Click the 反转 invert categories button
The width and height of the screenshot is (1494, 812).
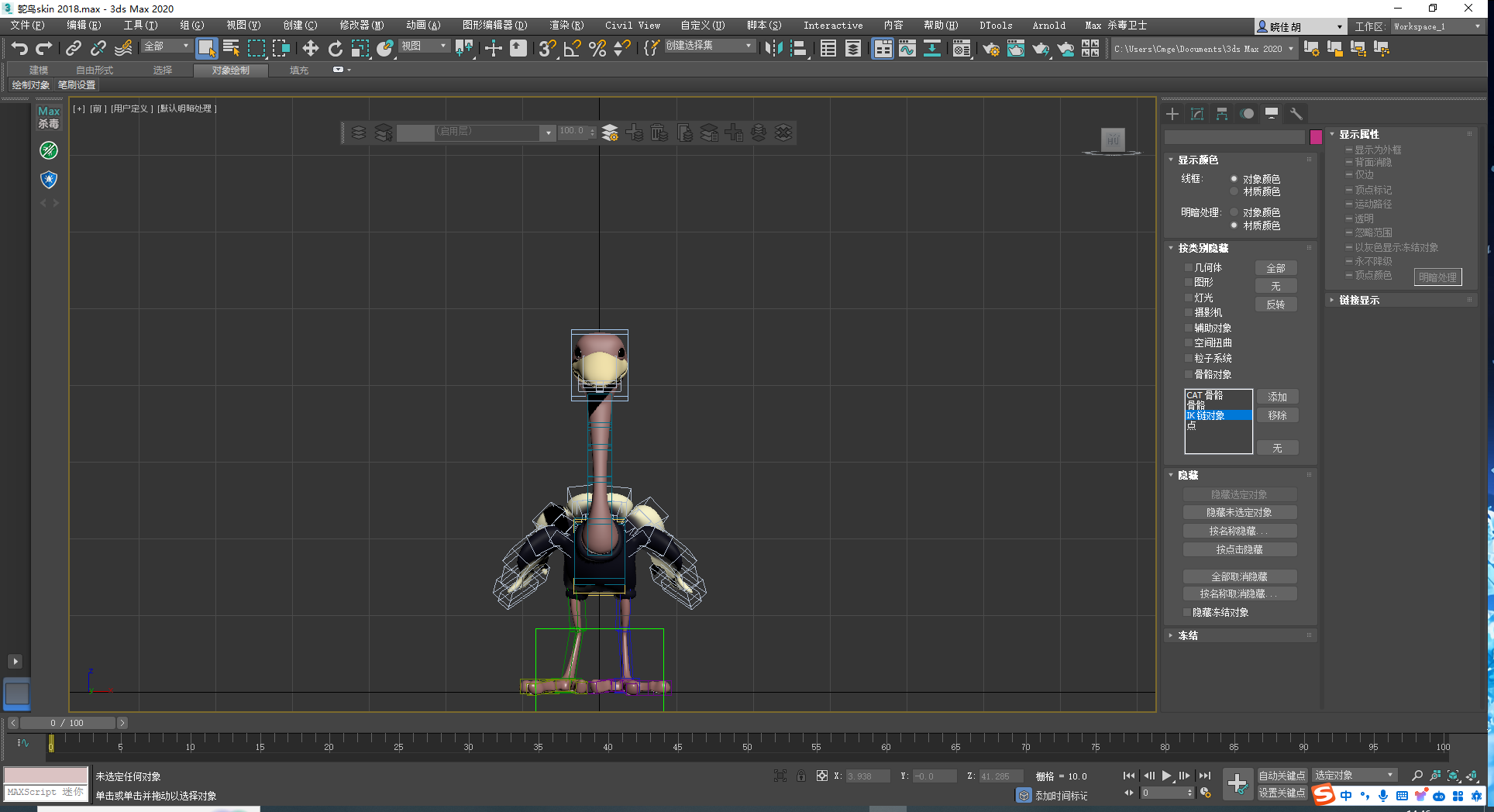point(1275,304)
